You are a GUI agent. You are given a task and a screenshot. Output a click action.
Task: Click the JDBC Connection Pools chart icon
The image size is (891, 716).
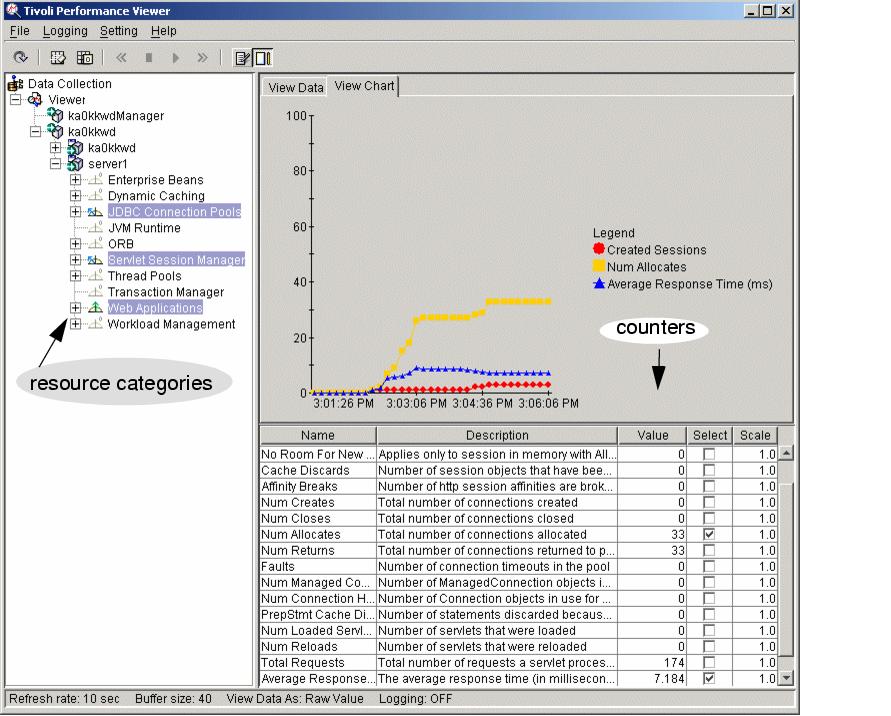tap(95, 212)
